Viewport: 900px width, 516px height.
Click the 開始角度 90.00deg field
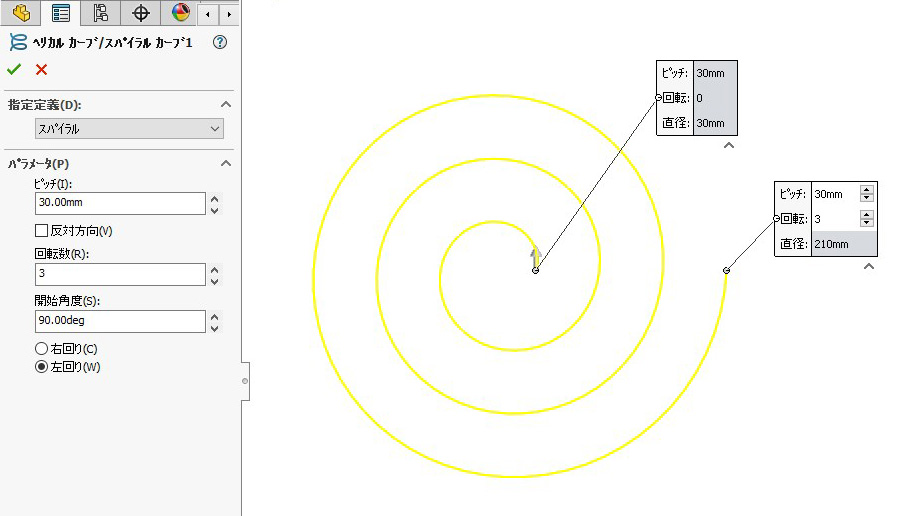point(119,321)
